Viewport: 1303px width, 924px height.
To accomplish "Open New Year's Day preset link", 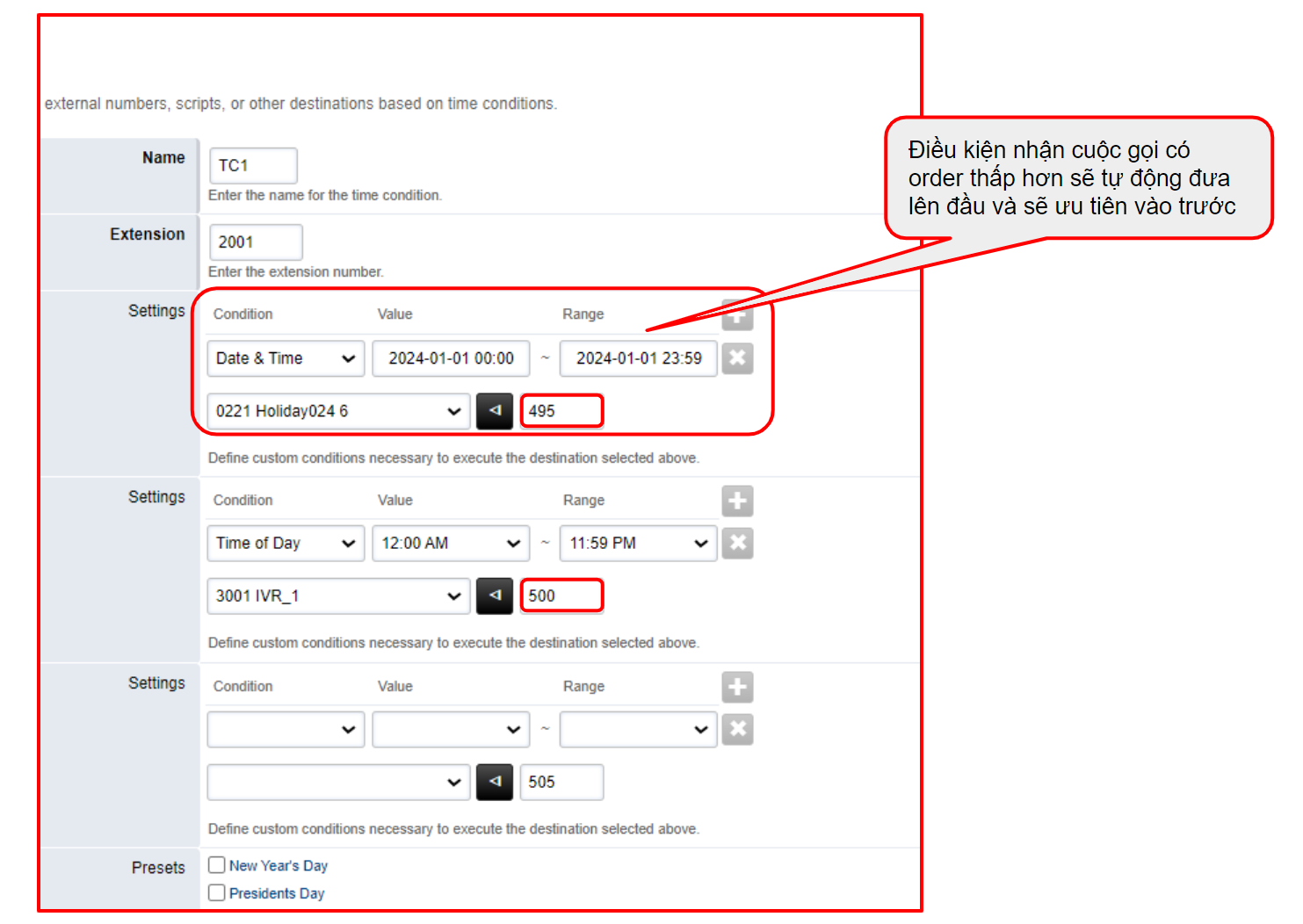I will point(279,866).
